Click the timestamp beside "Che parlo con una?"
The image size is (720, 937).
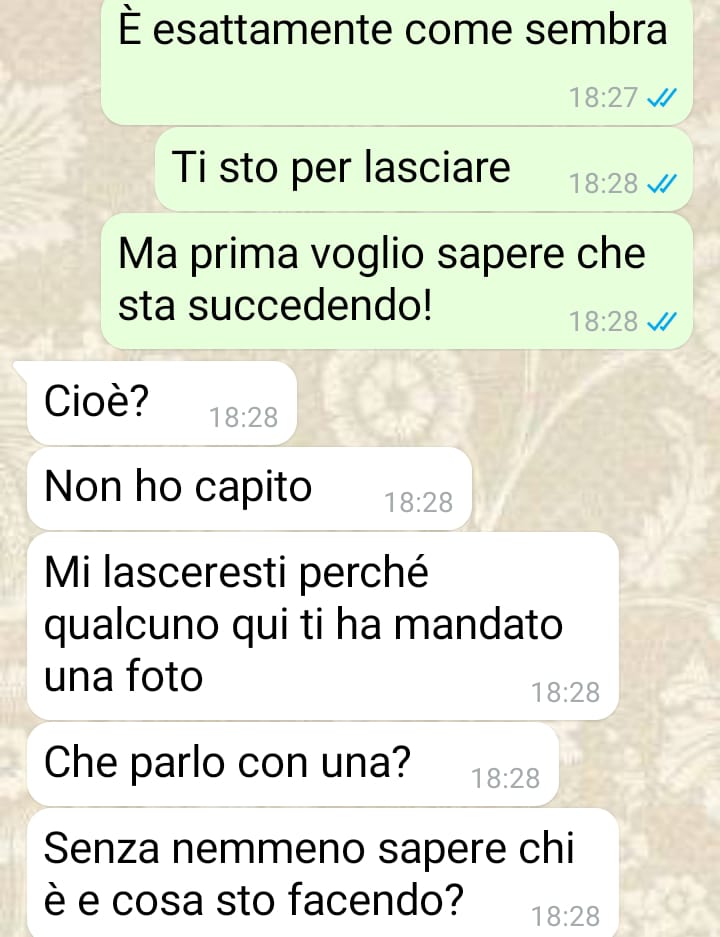505,779
